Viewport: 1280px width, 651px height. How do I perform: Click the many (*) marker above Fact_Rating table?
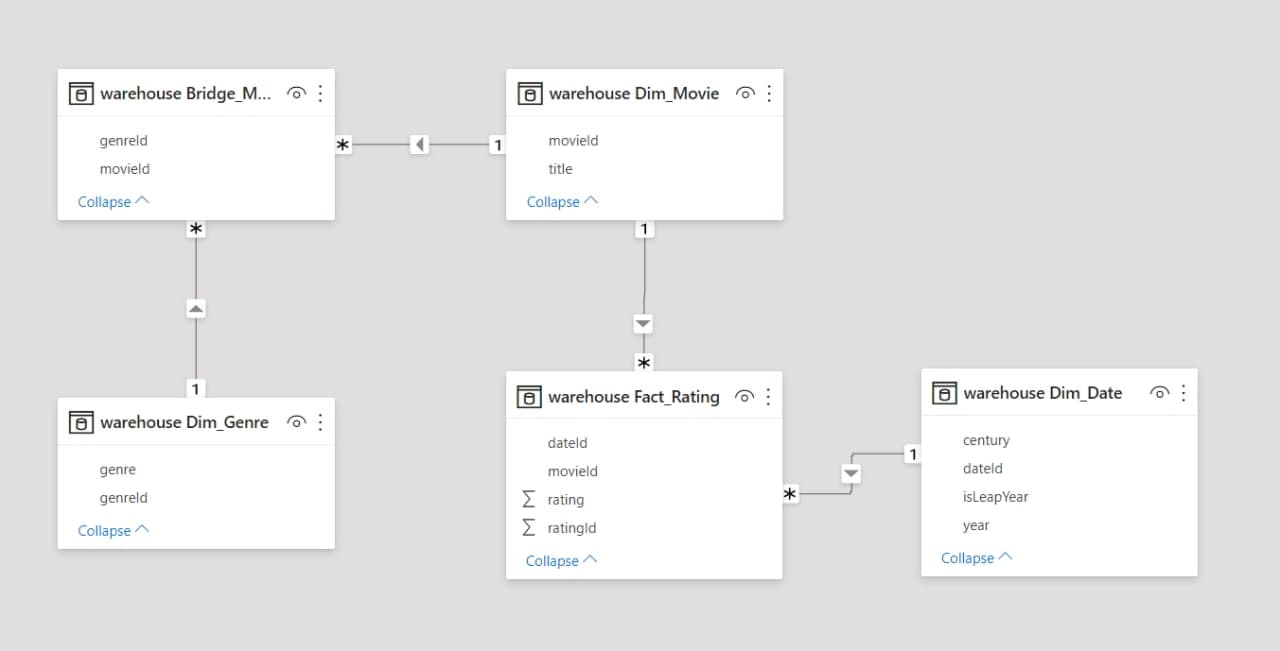[x=644, y=363]
